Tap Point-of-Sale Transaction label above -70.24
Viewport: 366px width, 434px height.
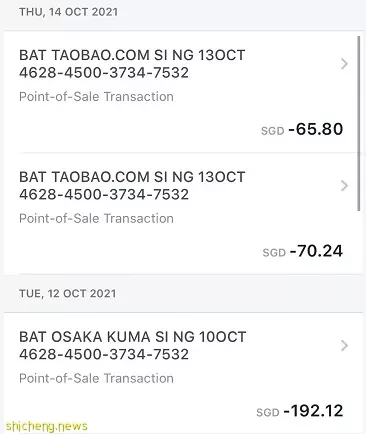96,219
